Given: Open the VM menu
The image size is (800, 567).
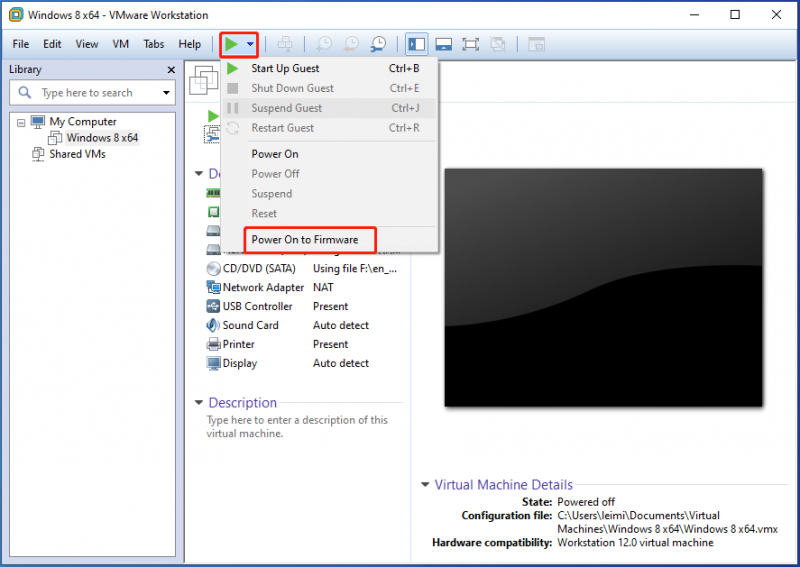Looking at the screenshot, I should pos(120,44).
